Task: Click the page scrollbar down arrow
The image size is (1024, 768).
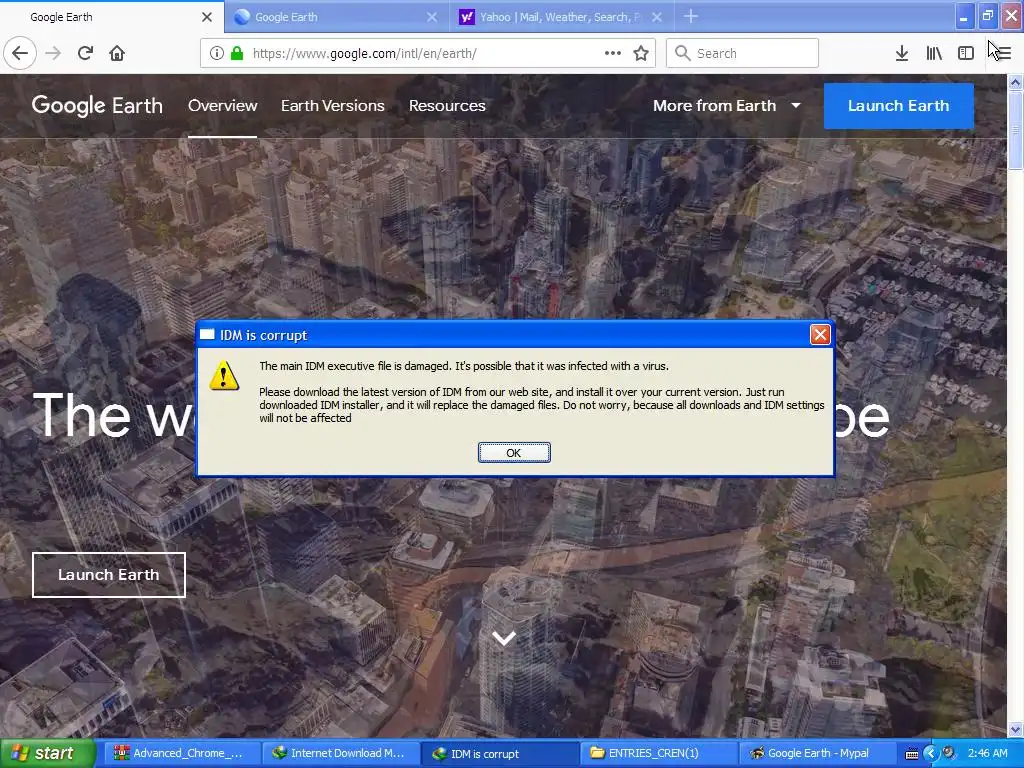Action: [x=1015, y=729]
